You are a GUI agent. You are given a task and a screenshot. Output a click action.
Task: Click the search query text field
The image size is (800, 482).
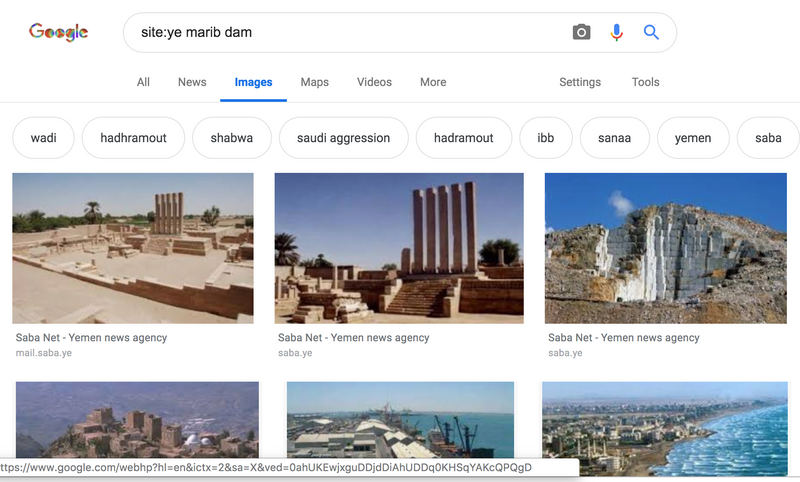[x=340, y=32]
